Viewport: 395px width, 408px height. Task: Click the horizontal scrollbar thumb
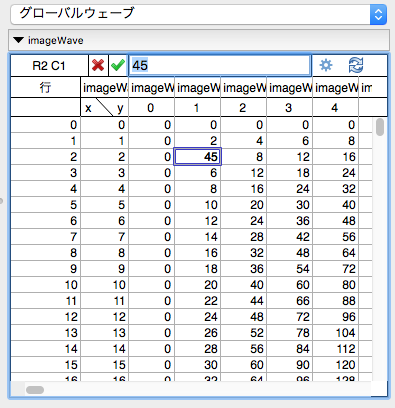[x=35, y=390]
